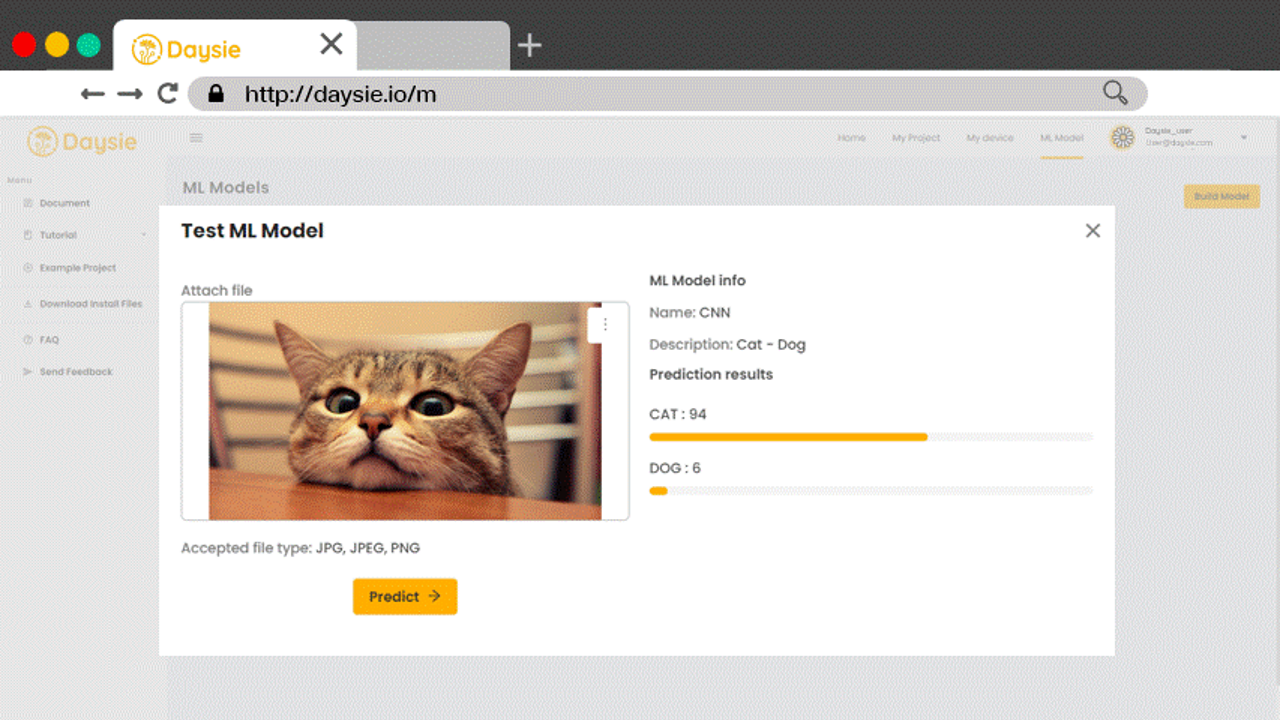Screen dimensions: 1280x720
Task: Open Document in the sidebar menu
Action: pyautogui.click(x=64, y=203)
